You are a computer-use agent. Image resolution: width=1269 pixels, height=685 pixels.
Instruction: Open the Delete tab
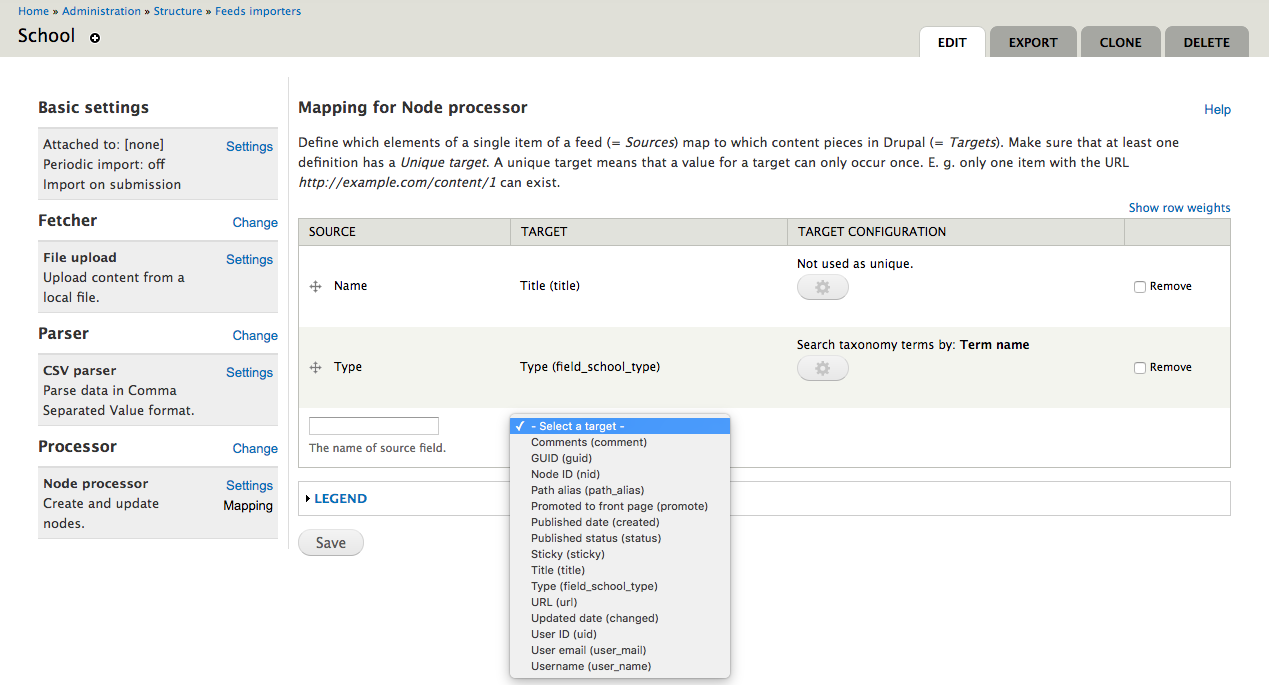(x=1206, y=42)
